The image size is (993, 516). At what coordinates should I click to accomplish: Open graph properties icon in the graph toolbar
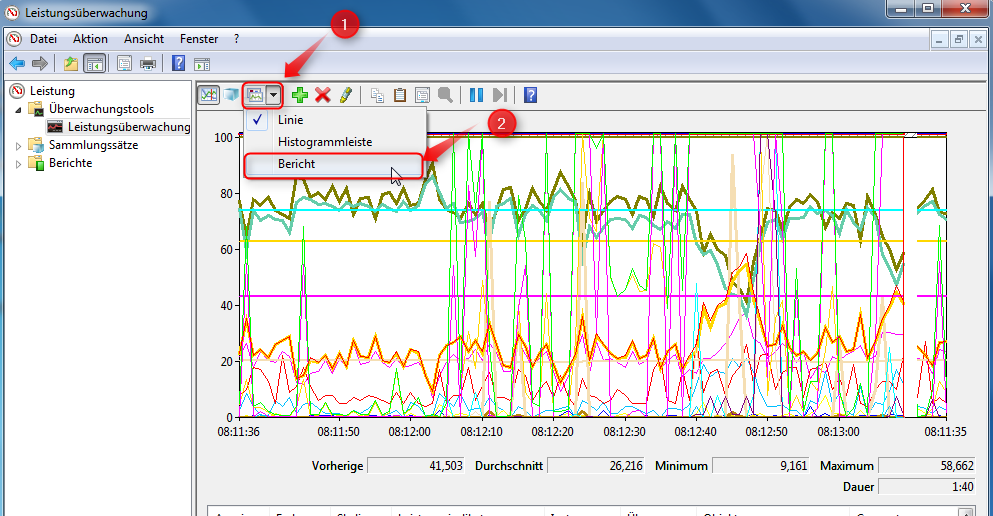click(422, 95)
